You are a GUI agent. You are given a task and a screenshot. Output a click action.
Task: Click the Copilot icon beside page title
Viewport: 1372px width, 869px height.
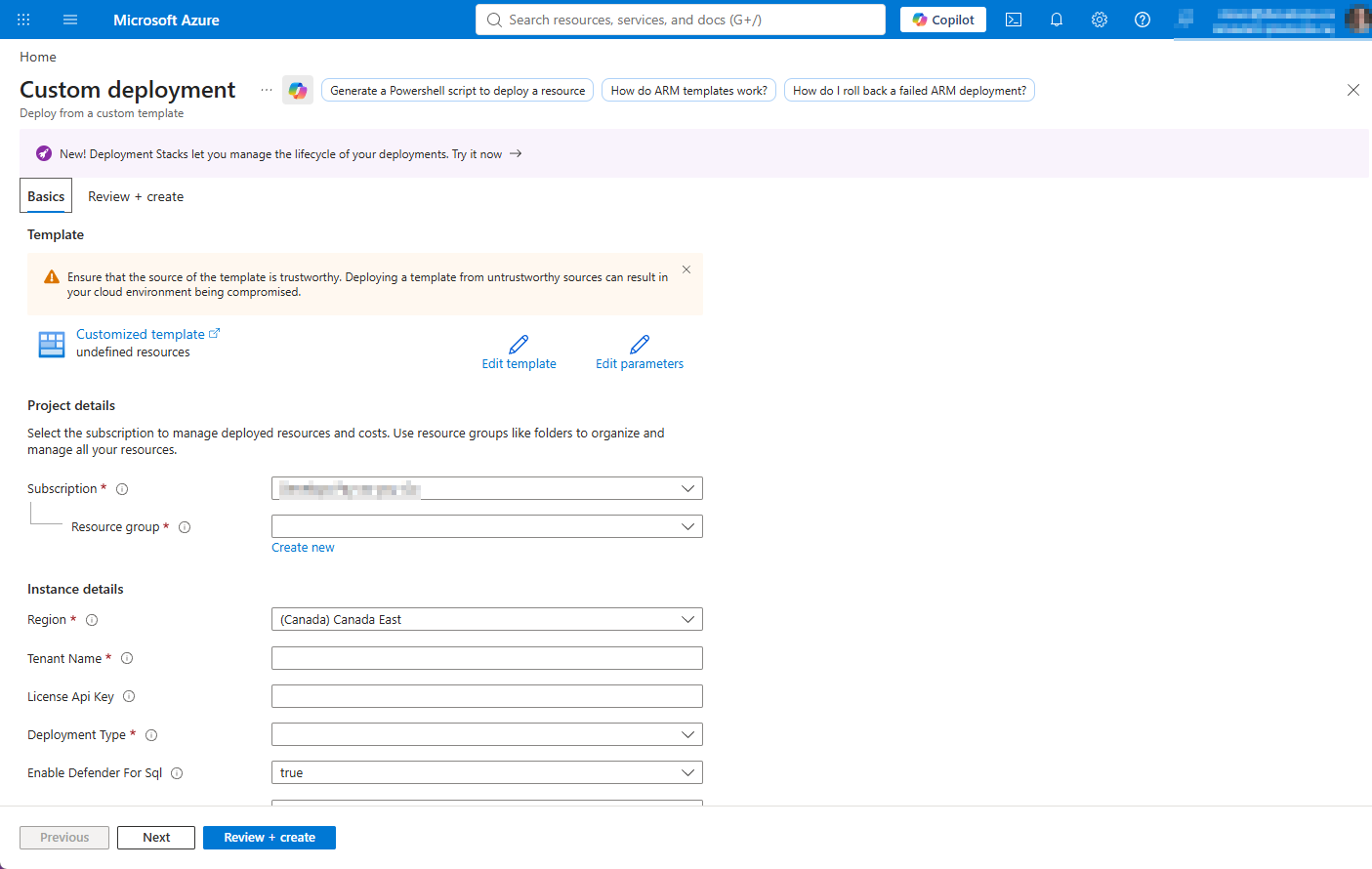tap(298, 91)
